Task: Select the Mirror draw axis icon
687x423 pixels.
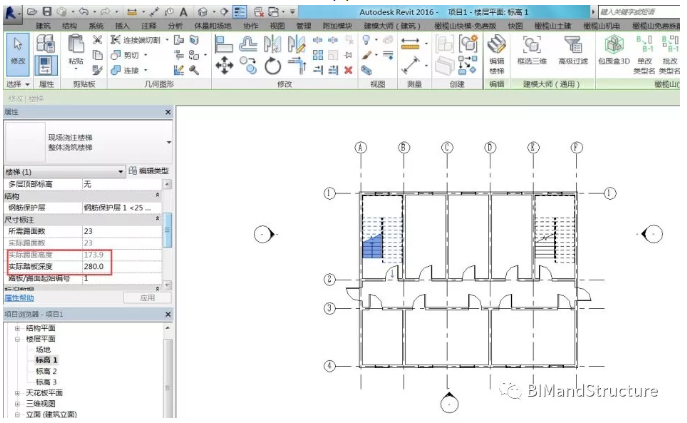Action: coord(297,44)
